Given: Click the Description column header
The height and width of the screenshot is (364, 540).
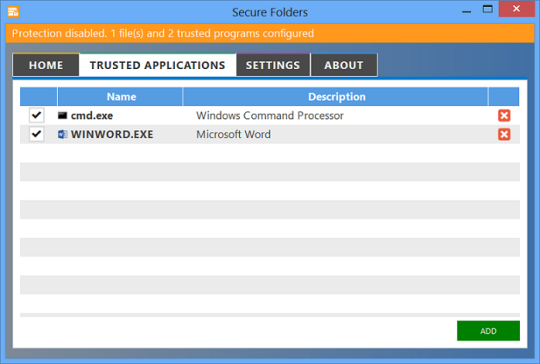Looking at the screenshot, I should (335, 97).
